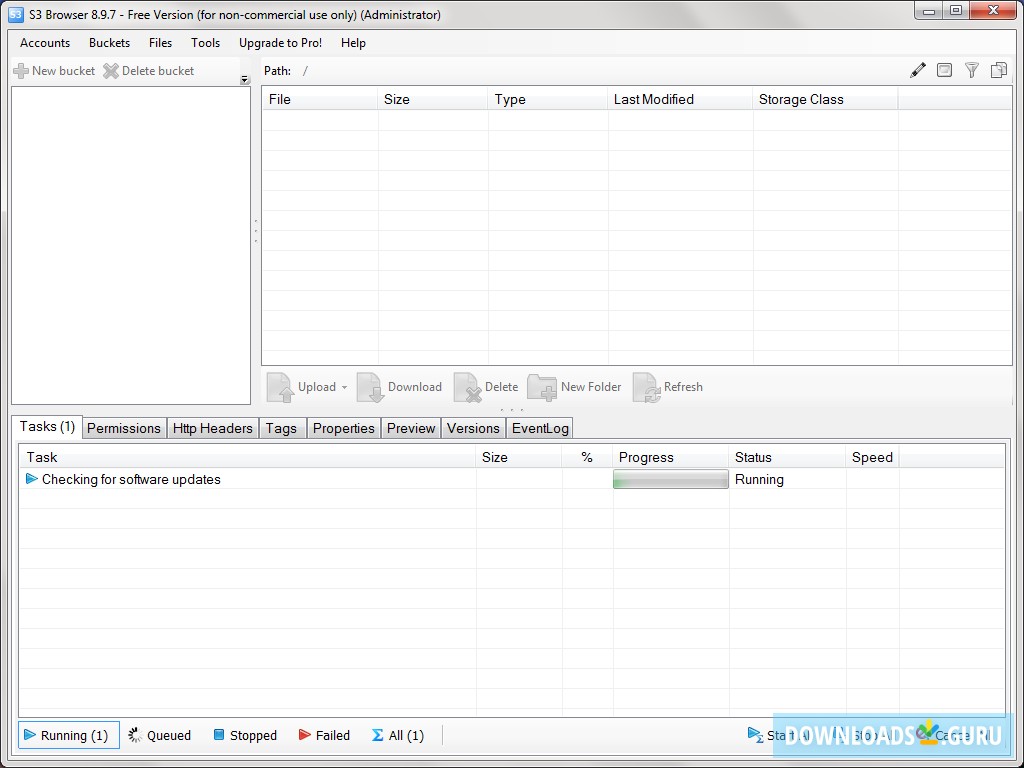
Task: Show Failed tasks filter
Action: click(325, 735)
